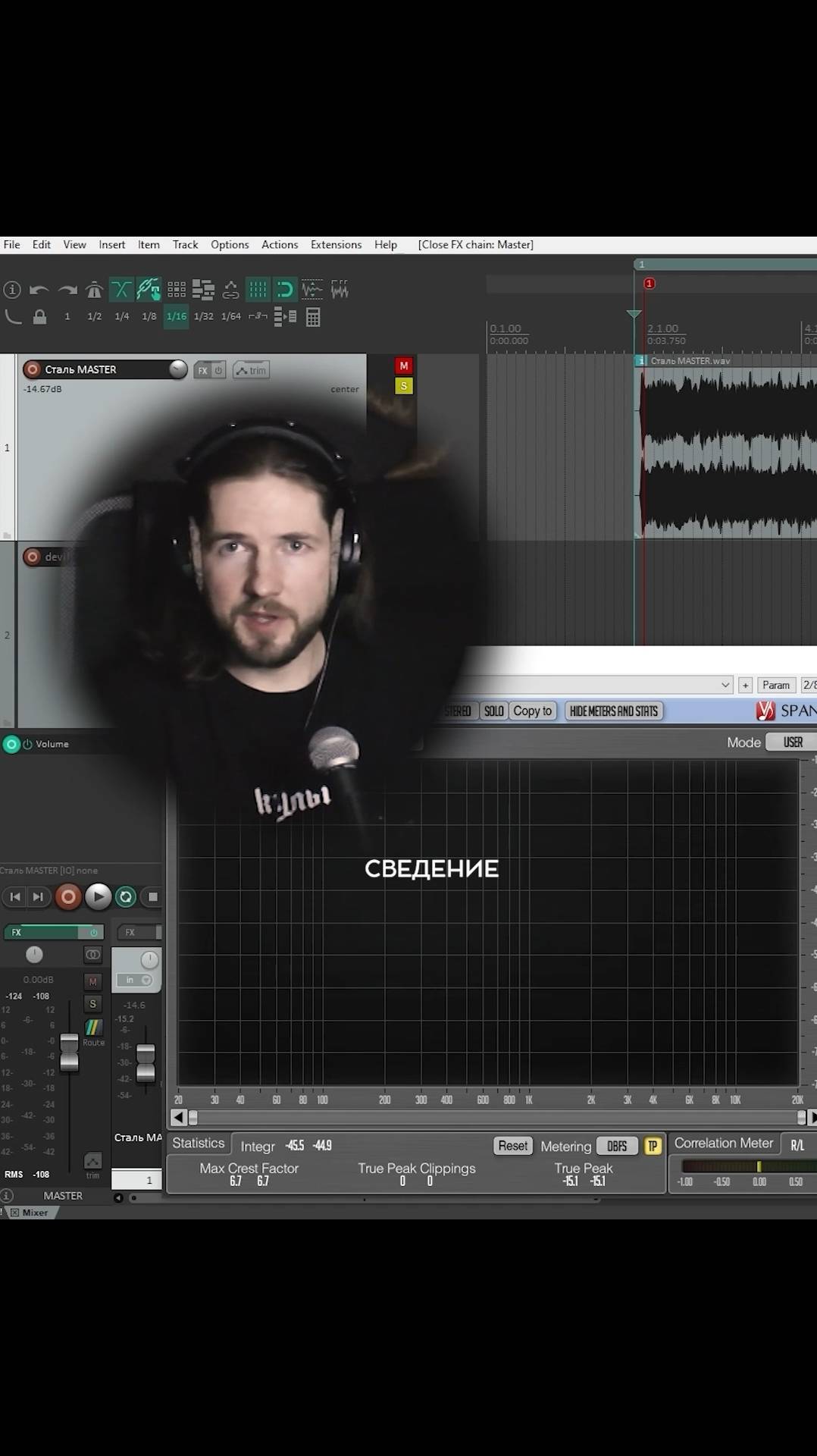Open the View menu
The image size is (817, 1456).
point(74,244)
